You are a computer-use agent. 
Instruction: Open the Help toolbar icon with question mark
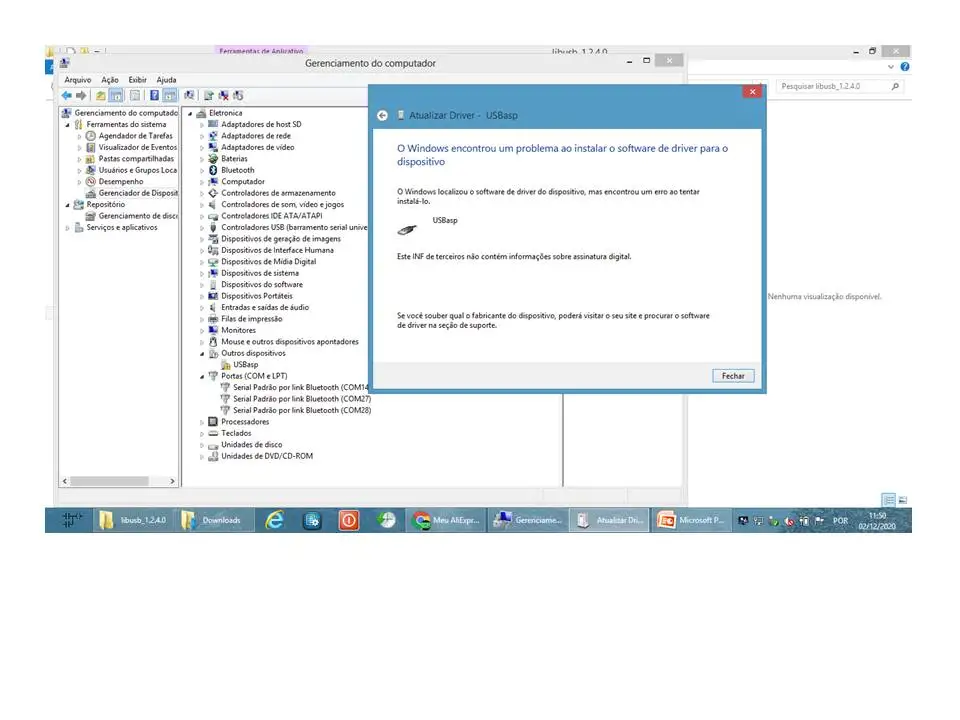154,96
